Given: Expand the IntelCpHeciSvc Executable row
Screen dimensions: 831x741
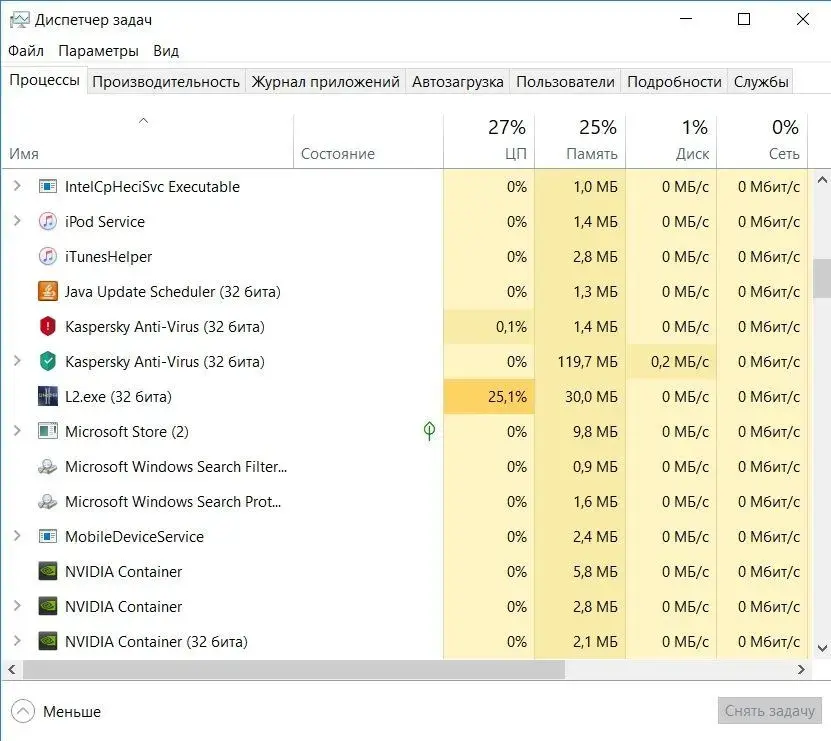Looking at the screenshot, I should coord(17,186).
